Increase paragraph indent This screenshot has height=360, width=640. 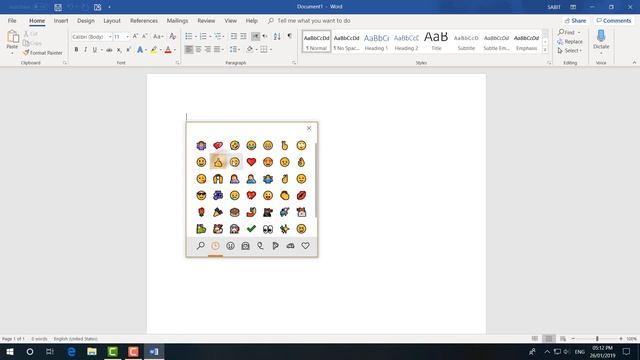[x=243, y=37]
